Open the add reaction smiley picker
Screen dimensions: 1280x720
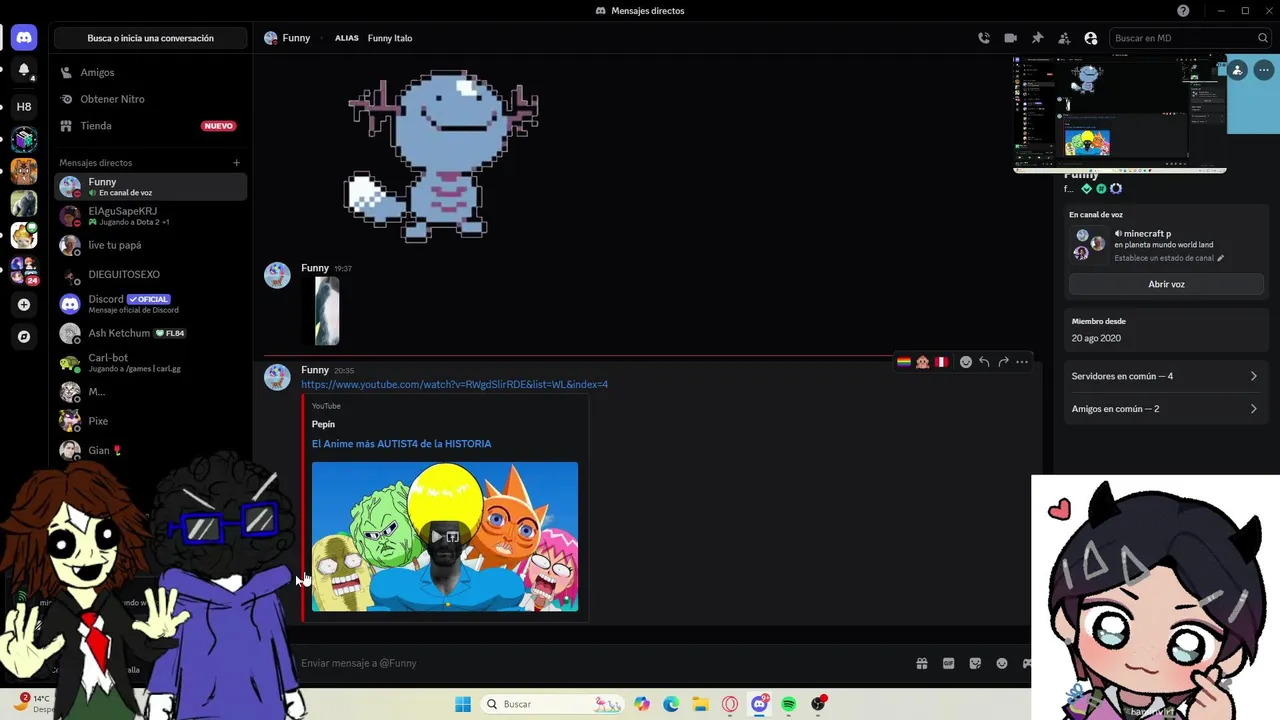click(x=965, y=362)
